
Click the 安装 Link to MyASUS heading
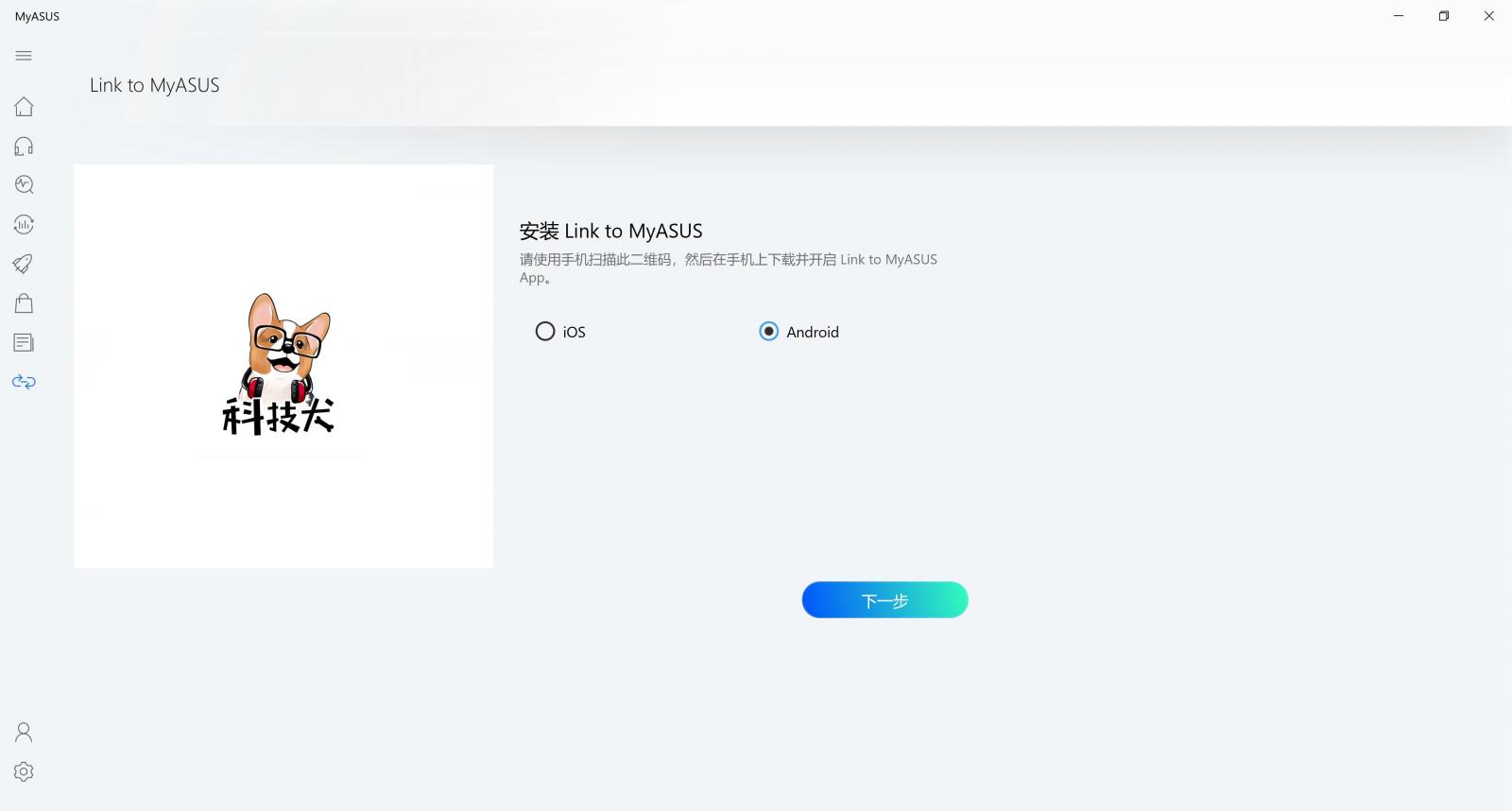(x=611, y=231)
